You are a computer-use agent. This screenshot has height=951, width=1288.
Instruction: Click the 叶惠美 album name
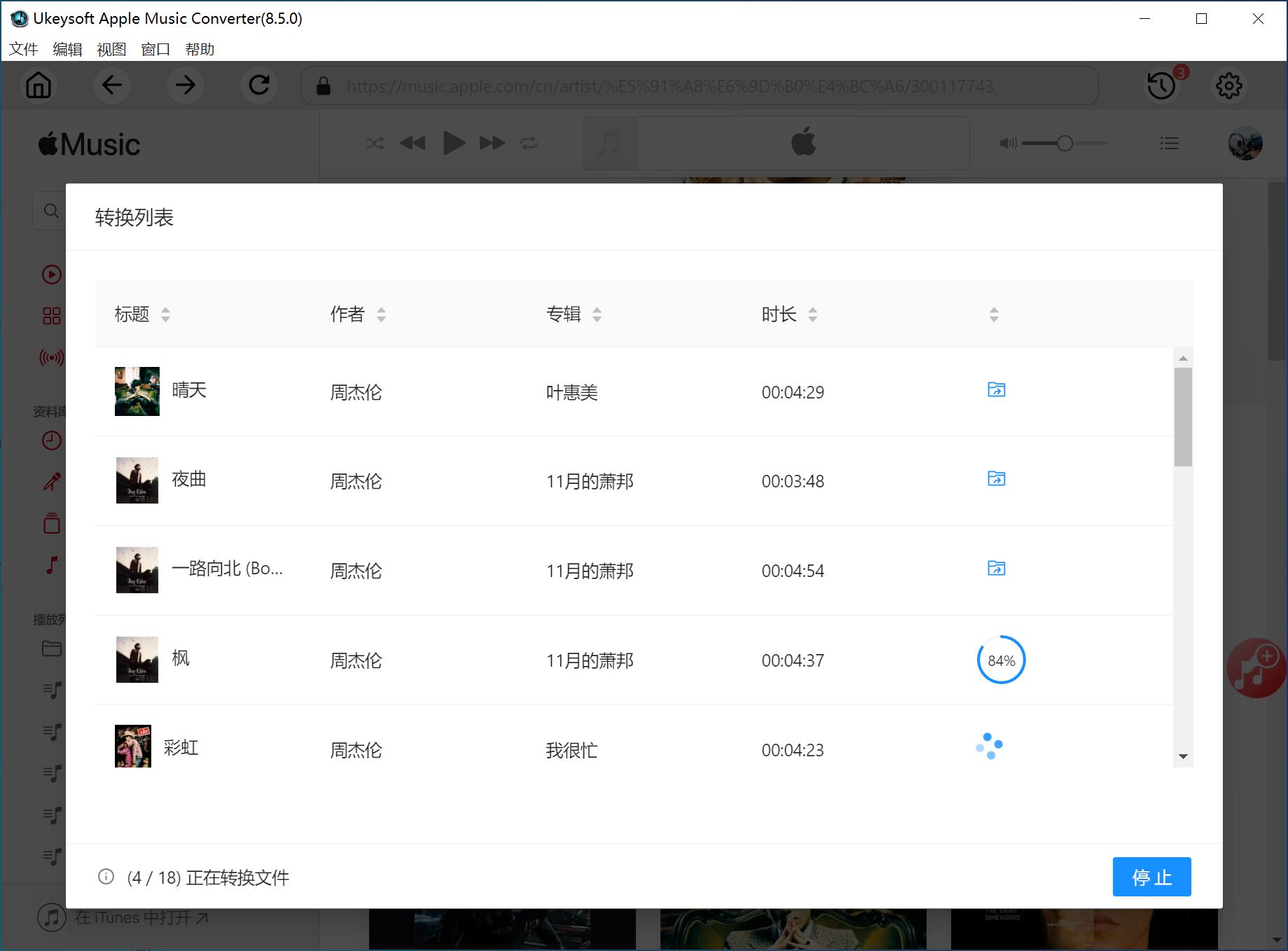pyautogui.click(x=572, y=392)
